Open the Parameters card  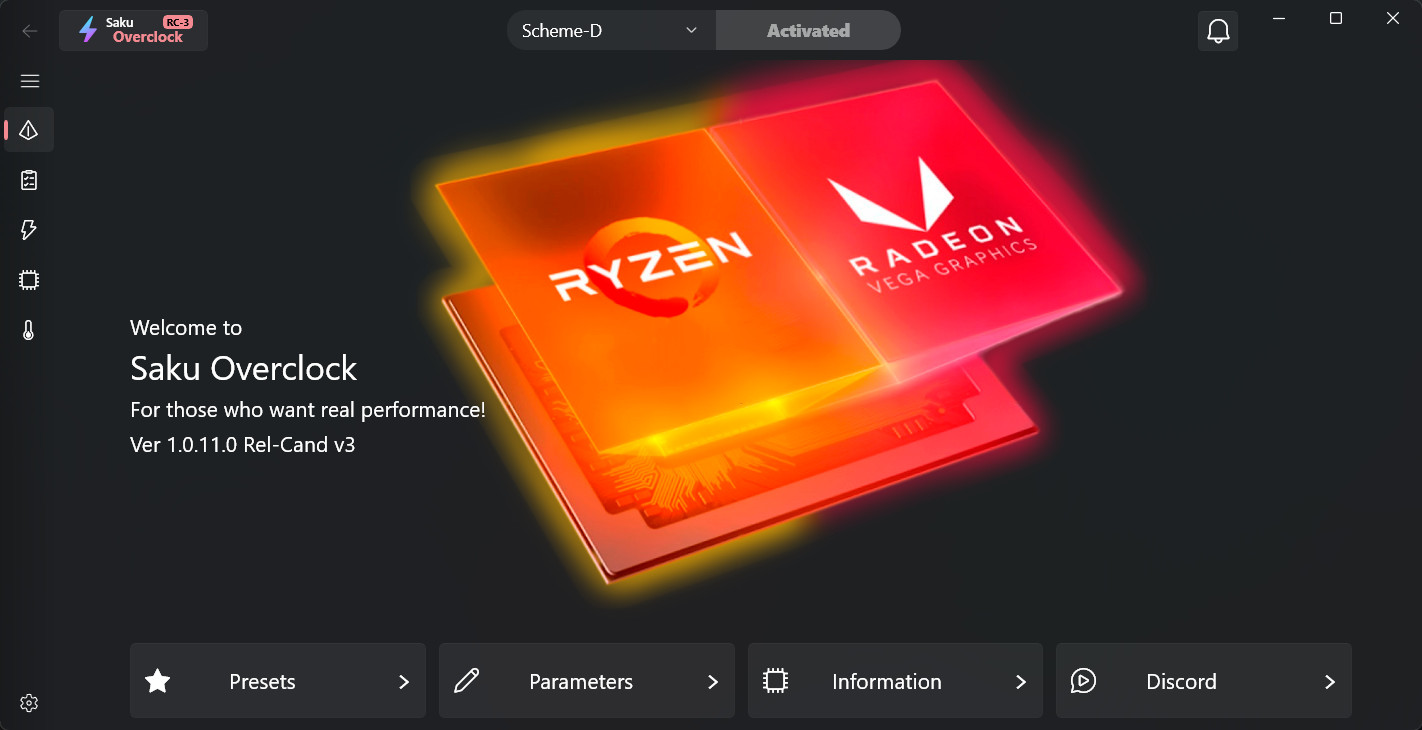[x=587, y=681]
